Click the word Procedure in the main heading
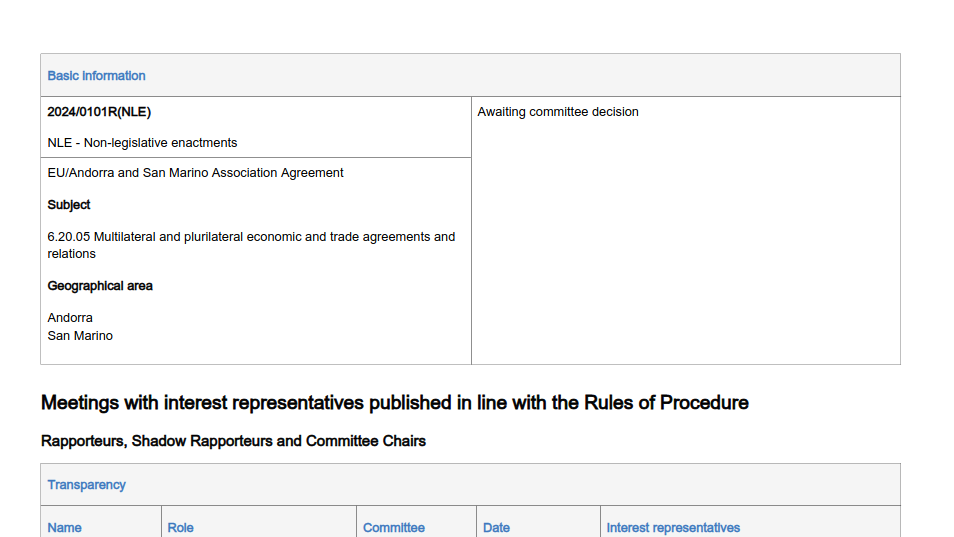 click(x=706, y=403)
